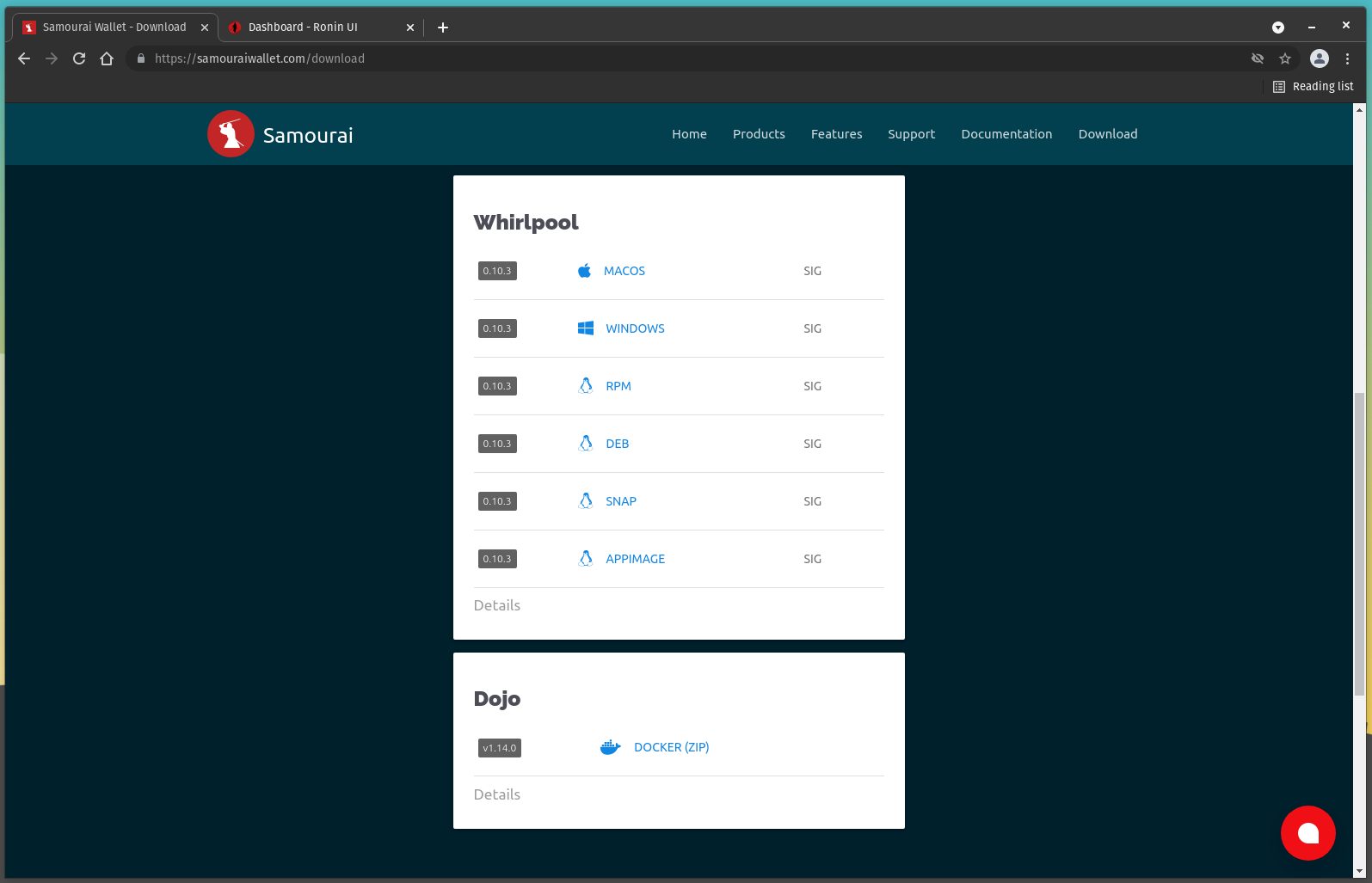This screenshot has height=883, width=1372.
Task: Download the MACOS Whirlpool build
Action: [624, 271]
